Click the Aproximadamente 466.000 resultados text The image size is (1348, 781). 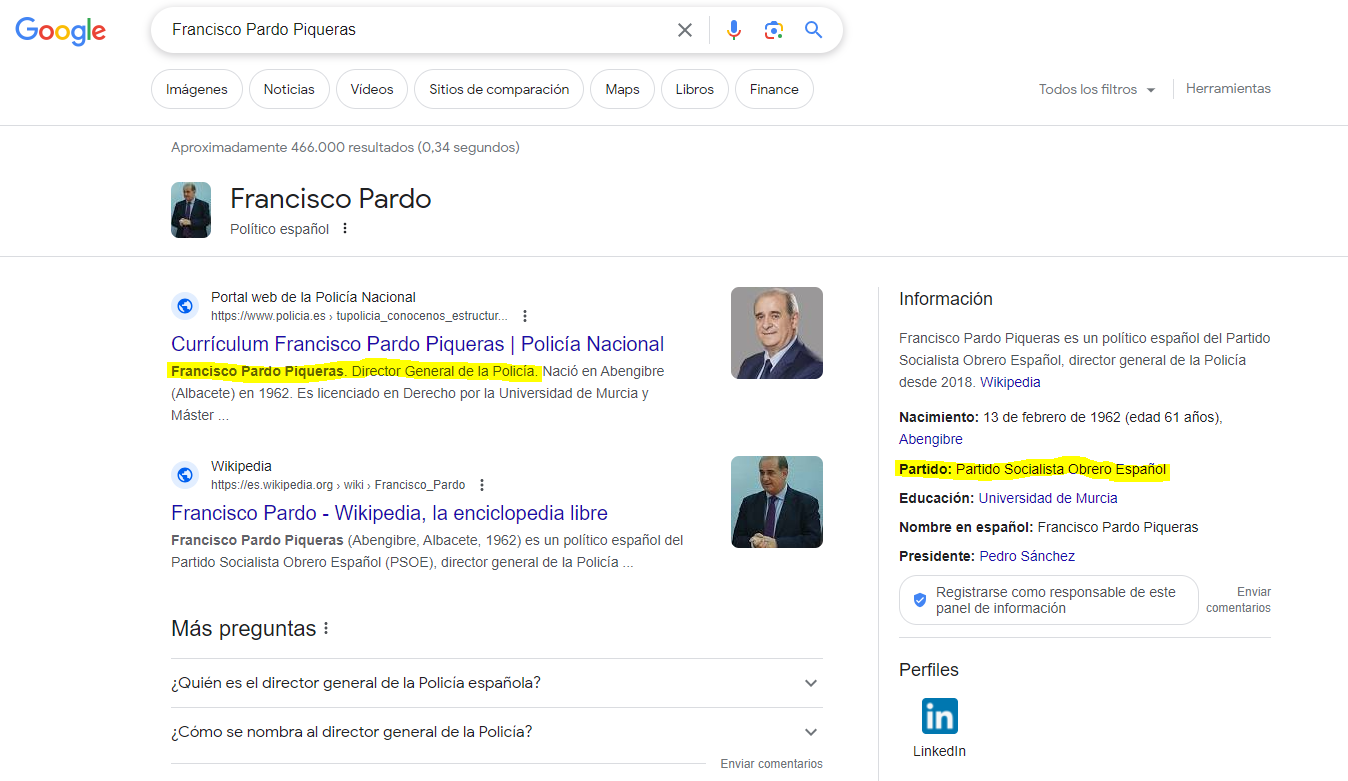coord(345,147)
